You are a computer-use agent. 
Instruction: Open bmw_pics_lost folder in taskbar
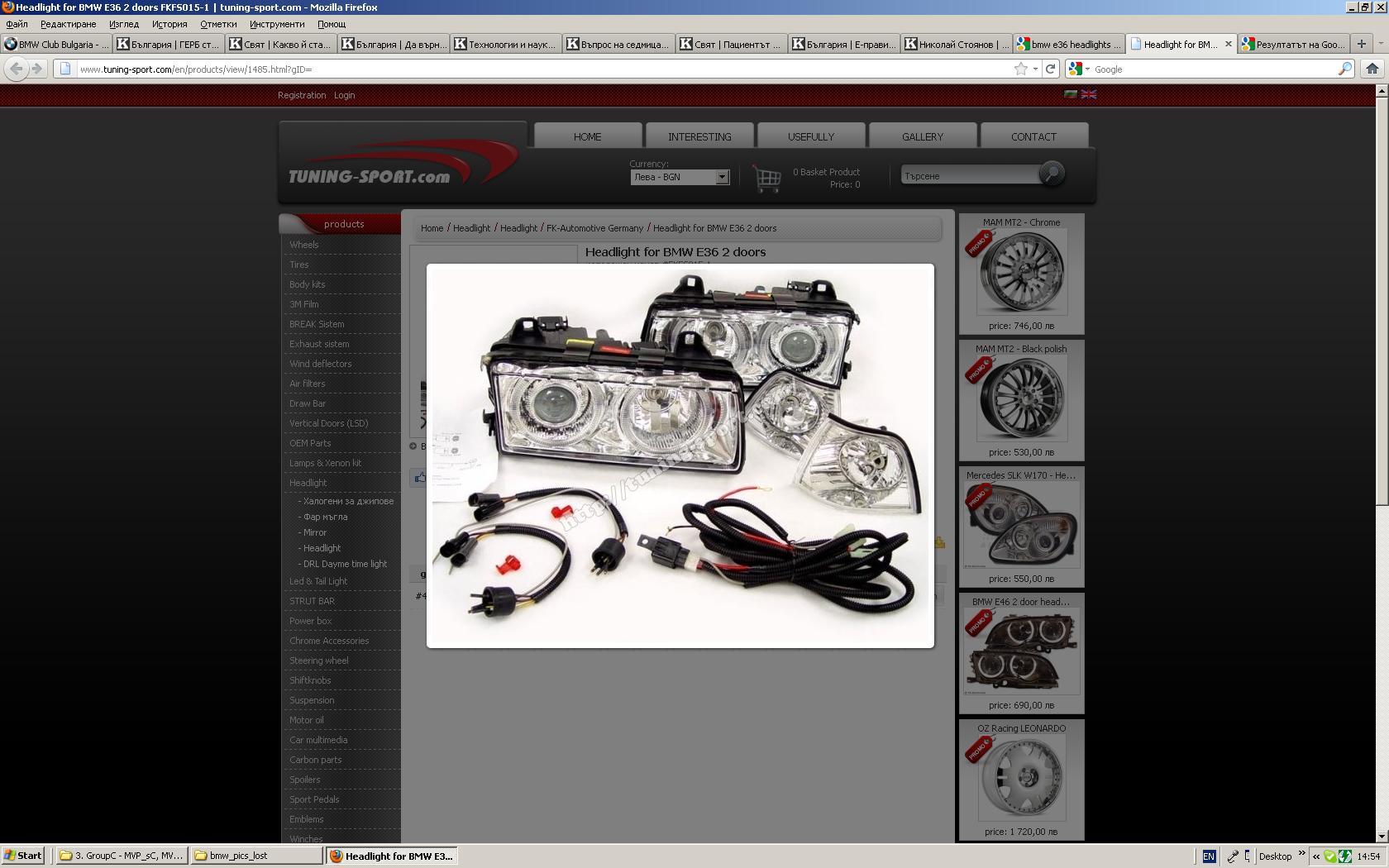[256, 856]
